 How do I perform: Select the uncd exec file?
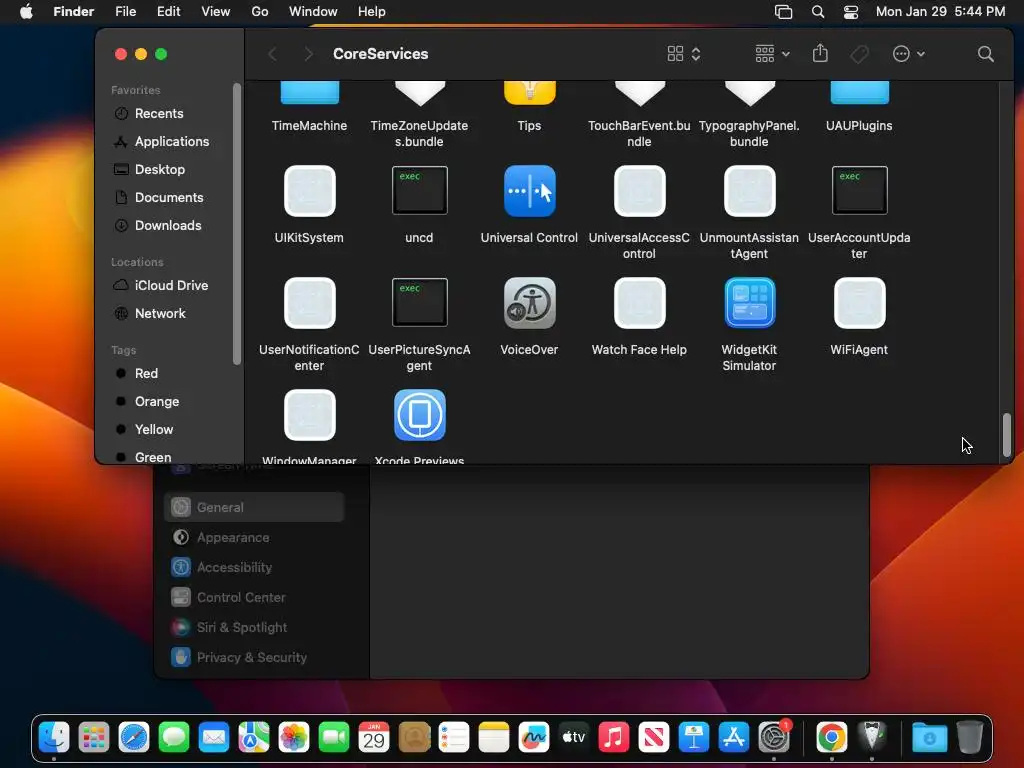(x=420, y=191)
